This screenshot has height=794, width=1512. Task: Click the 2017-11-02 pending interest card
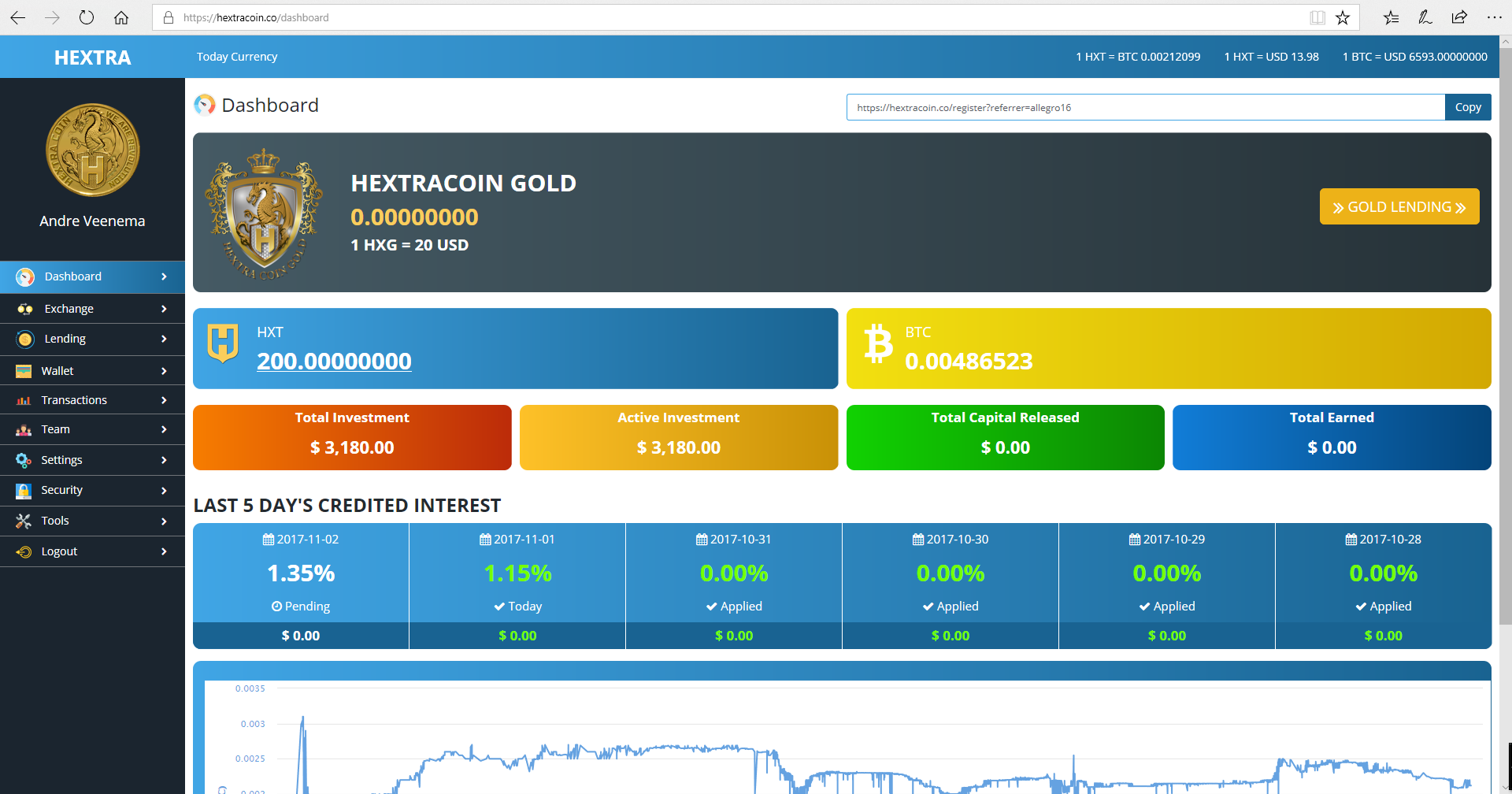pos(301,586)
